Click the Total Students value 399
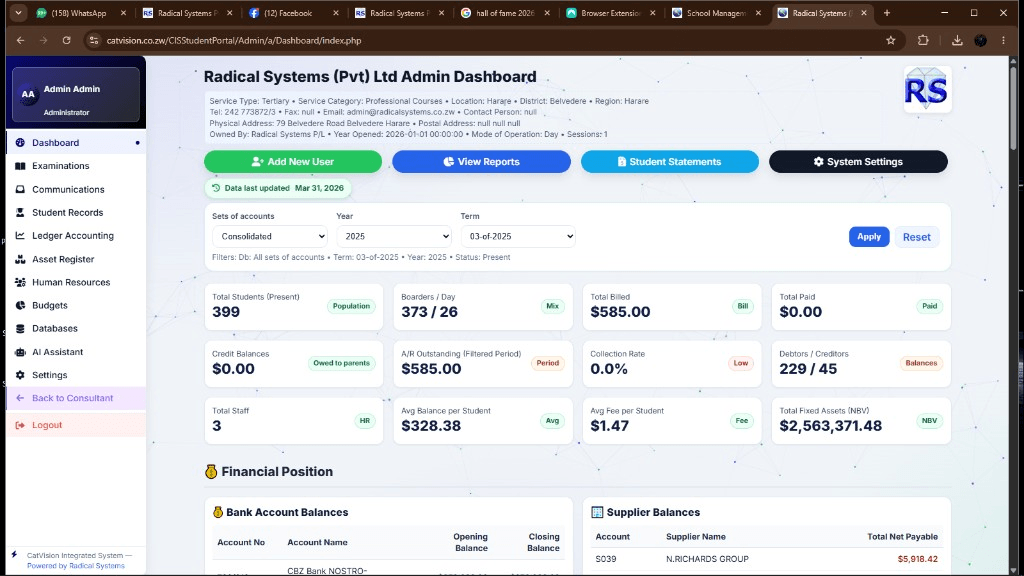This screenshot has height=576, width=1024. [226, 312]
